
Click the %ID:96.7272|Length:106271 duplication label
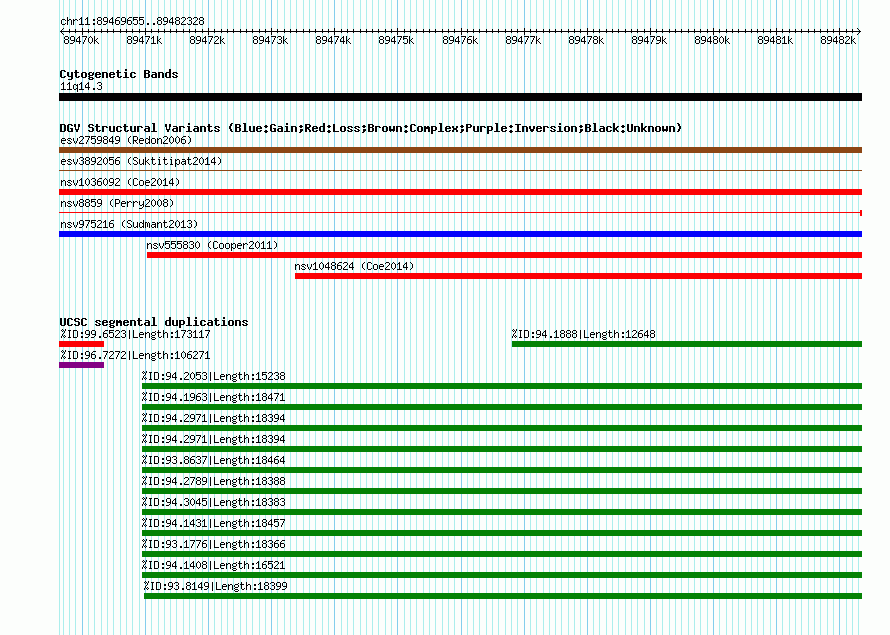point(135,355)
